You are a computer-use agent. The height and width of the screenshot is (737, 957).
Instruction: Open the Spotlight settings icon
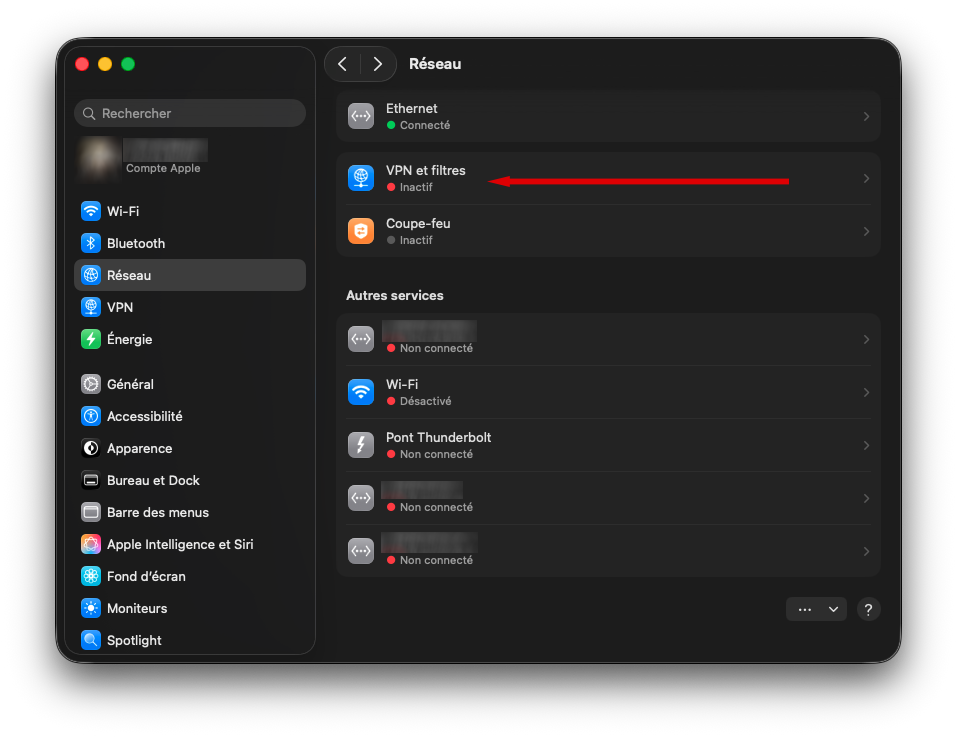(x=91, y=640)
